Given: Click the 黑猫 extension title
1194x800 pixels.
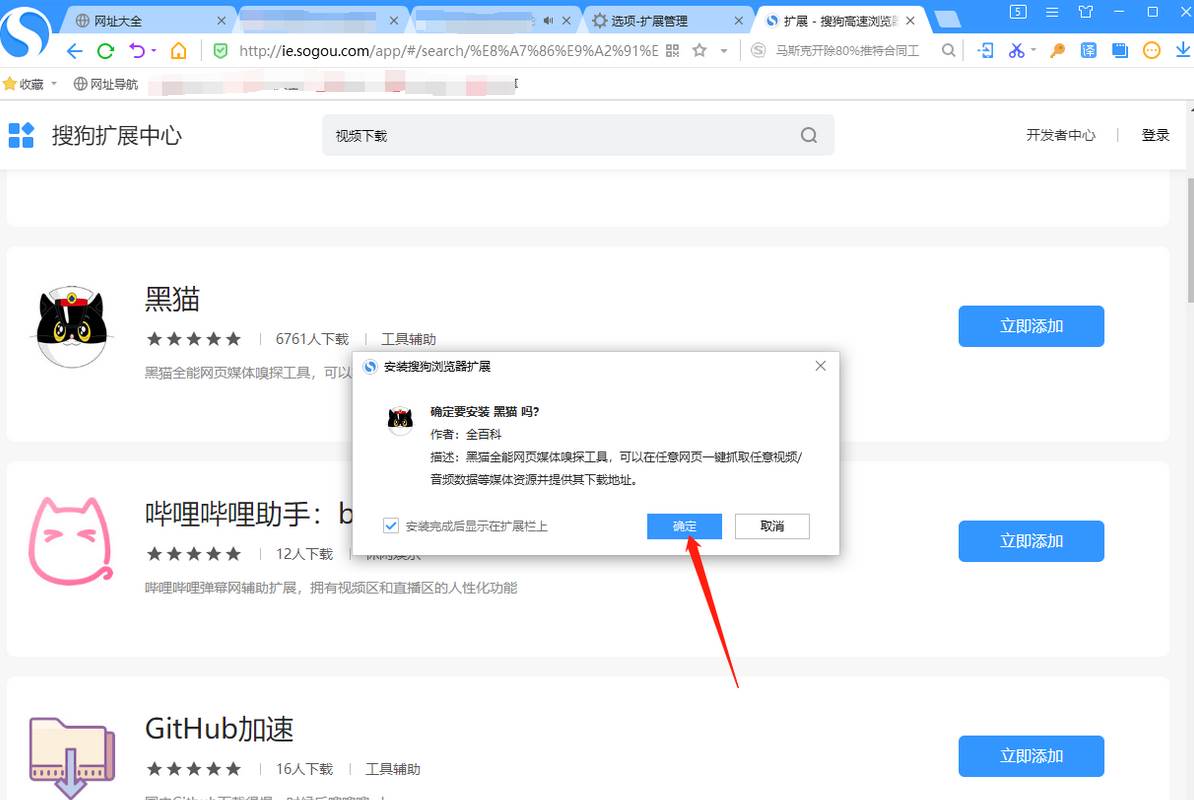Looking at the screenshot, I should pos(172,299).
